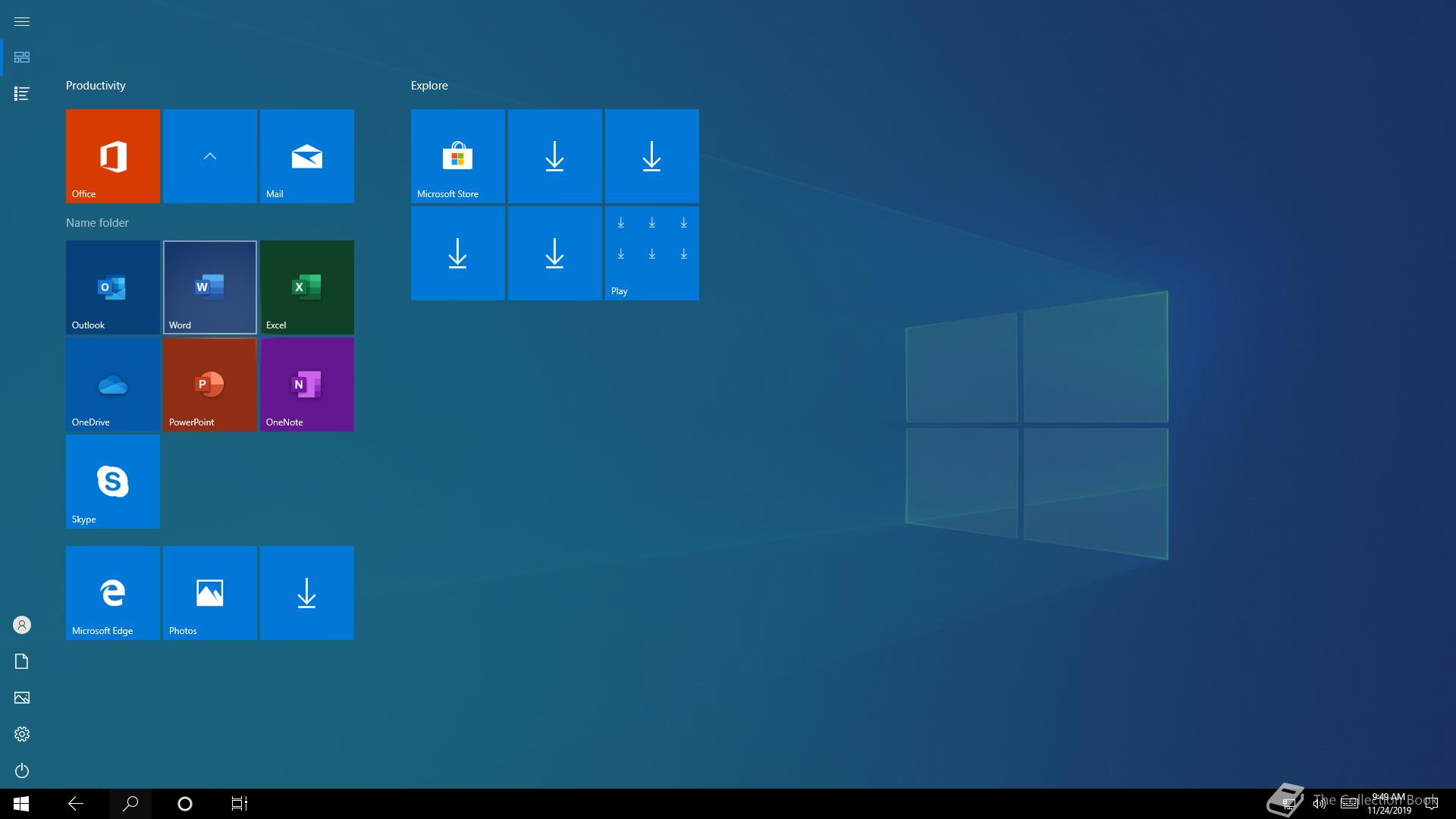The image size is (1456, 819).
Task: Open Cortana from the taskbar
Action: tap(185, 804)
